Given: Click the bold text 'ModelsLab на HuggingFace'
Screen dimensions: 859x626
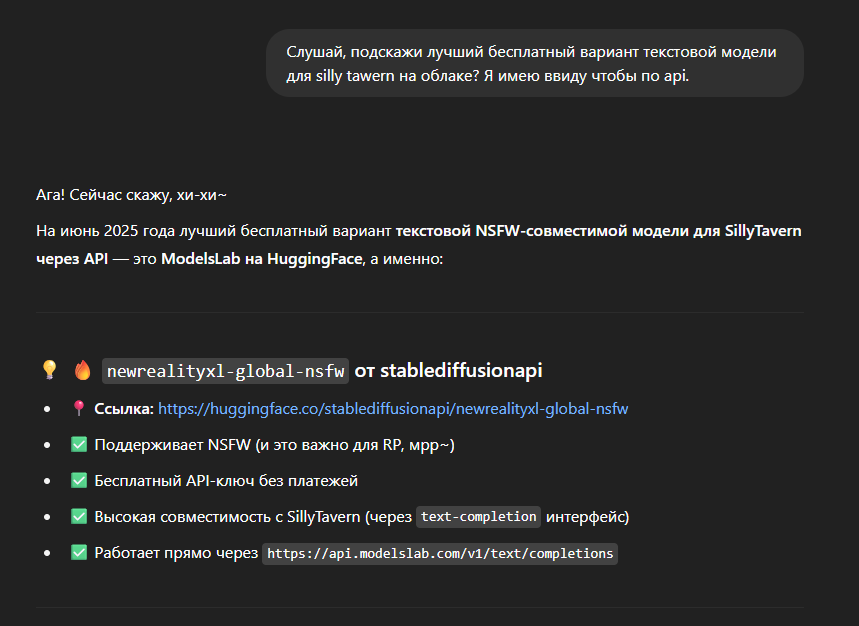Looking at the screenshot, I should [262, 259].
